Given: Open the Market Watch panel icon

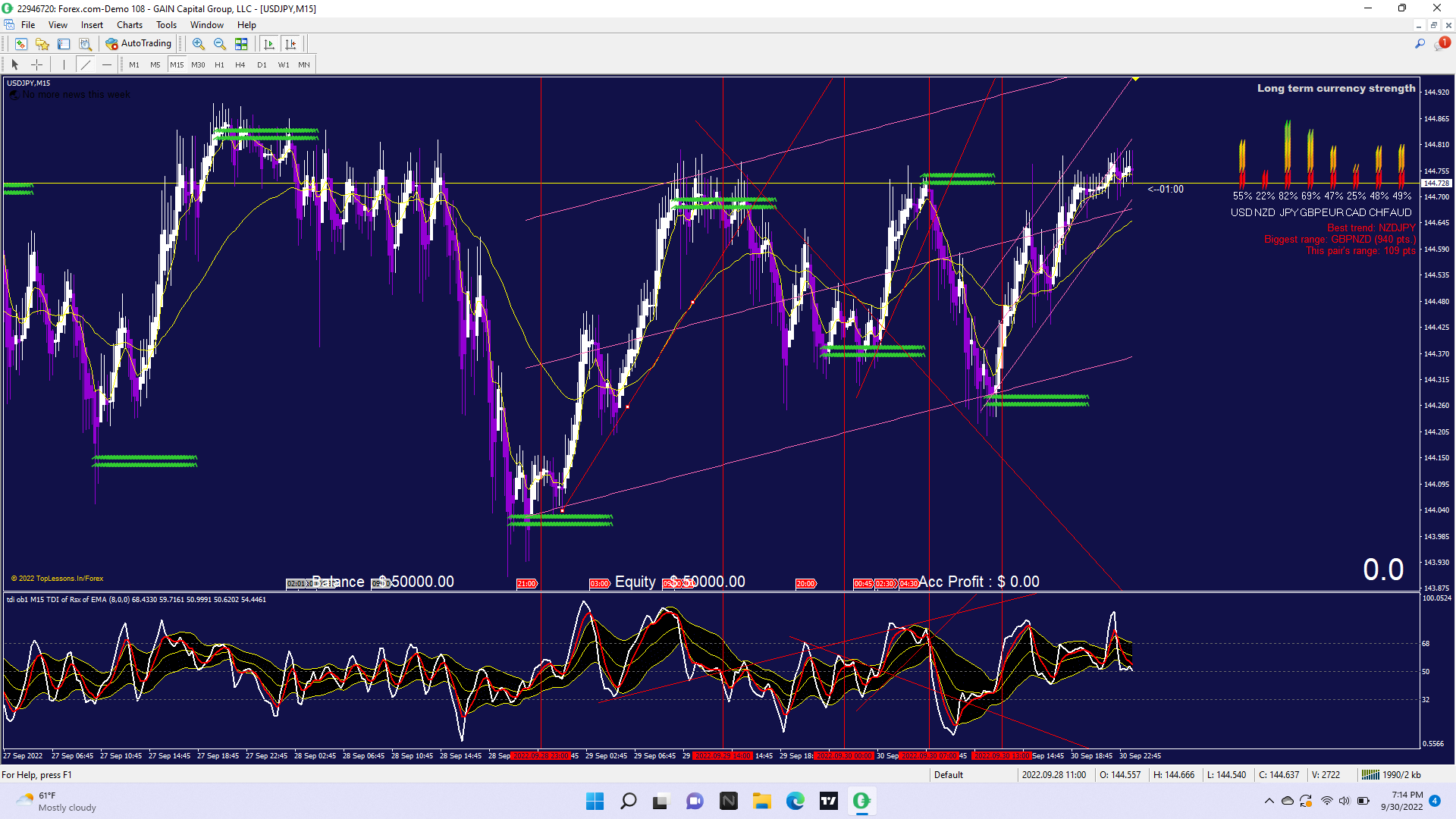Looking at the screenshot, I should [x=20, y=44].
